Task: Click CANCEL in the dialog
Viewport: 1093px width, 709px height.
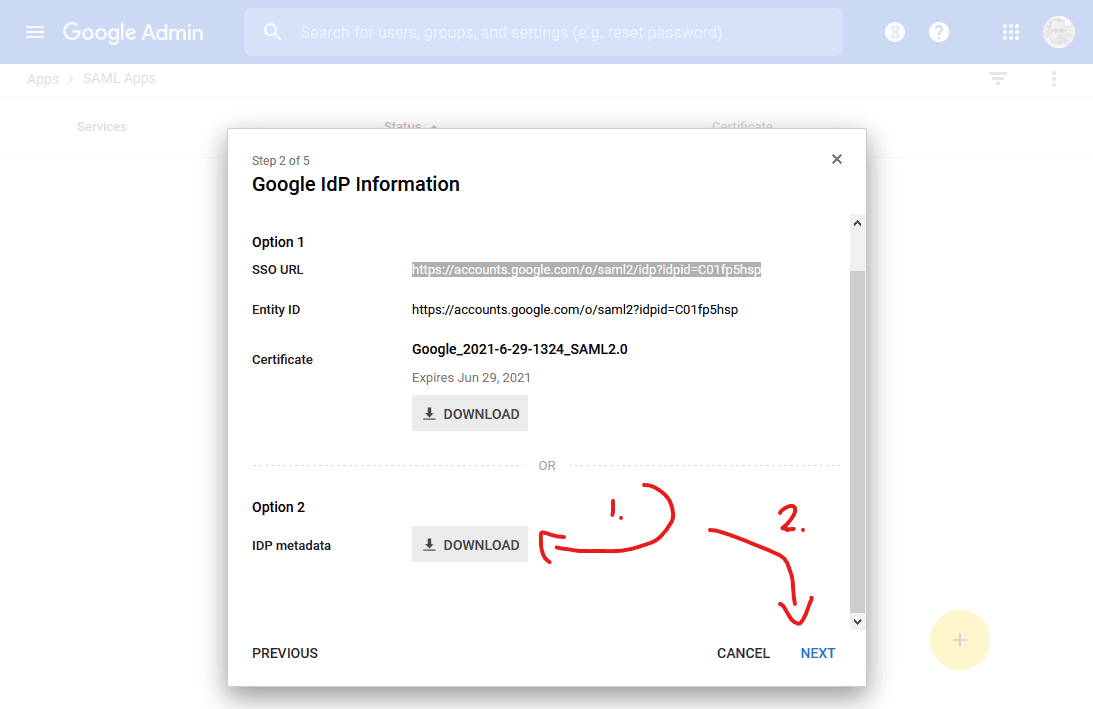Action: click(x=743, y=653)
